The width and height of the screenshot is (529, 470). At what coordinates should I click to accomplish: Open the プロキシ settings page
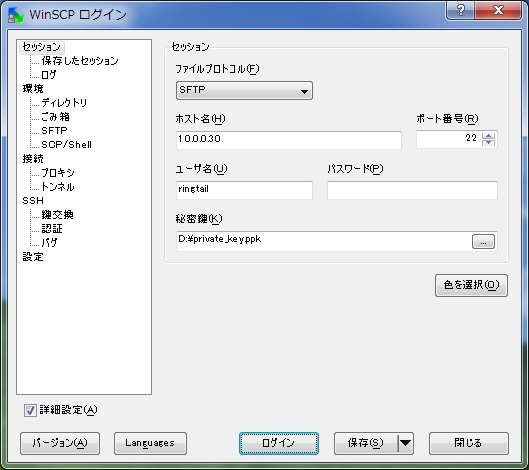58,172
